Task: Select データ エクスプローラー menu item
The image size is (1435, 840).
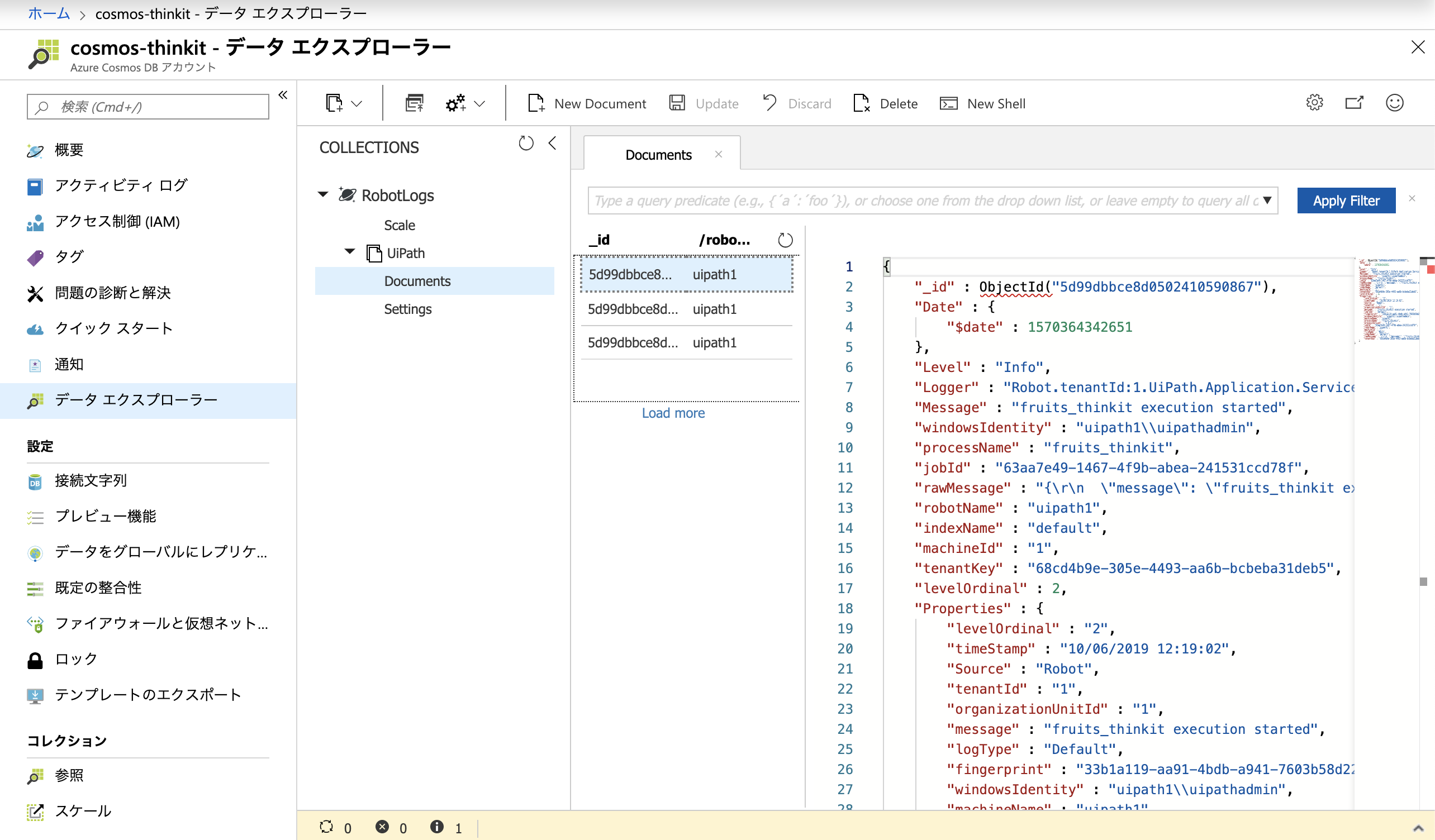Action: coord(148,400)
